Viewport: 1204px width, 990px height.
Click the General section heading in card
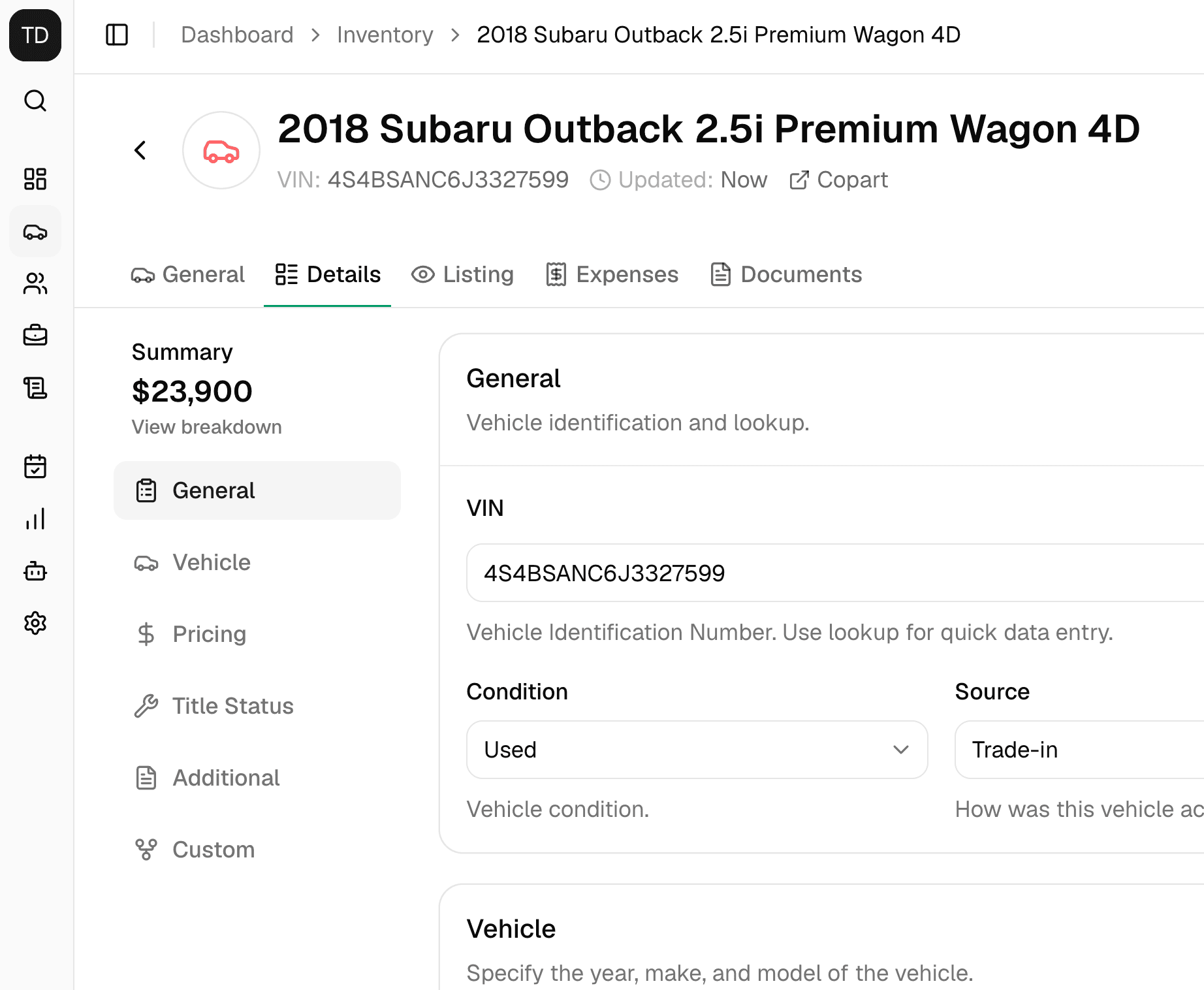coord(514,379)
